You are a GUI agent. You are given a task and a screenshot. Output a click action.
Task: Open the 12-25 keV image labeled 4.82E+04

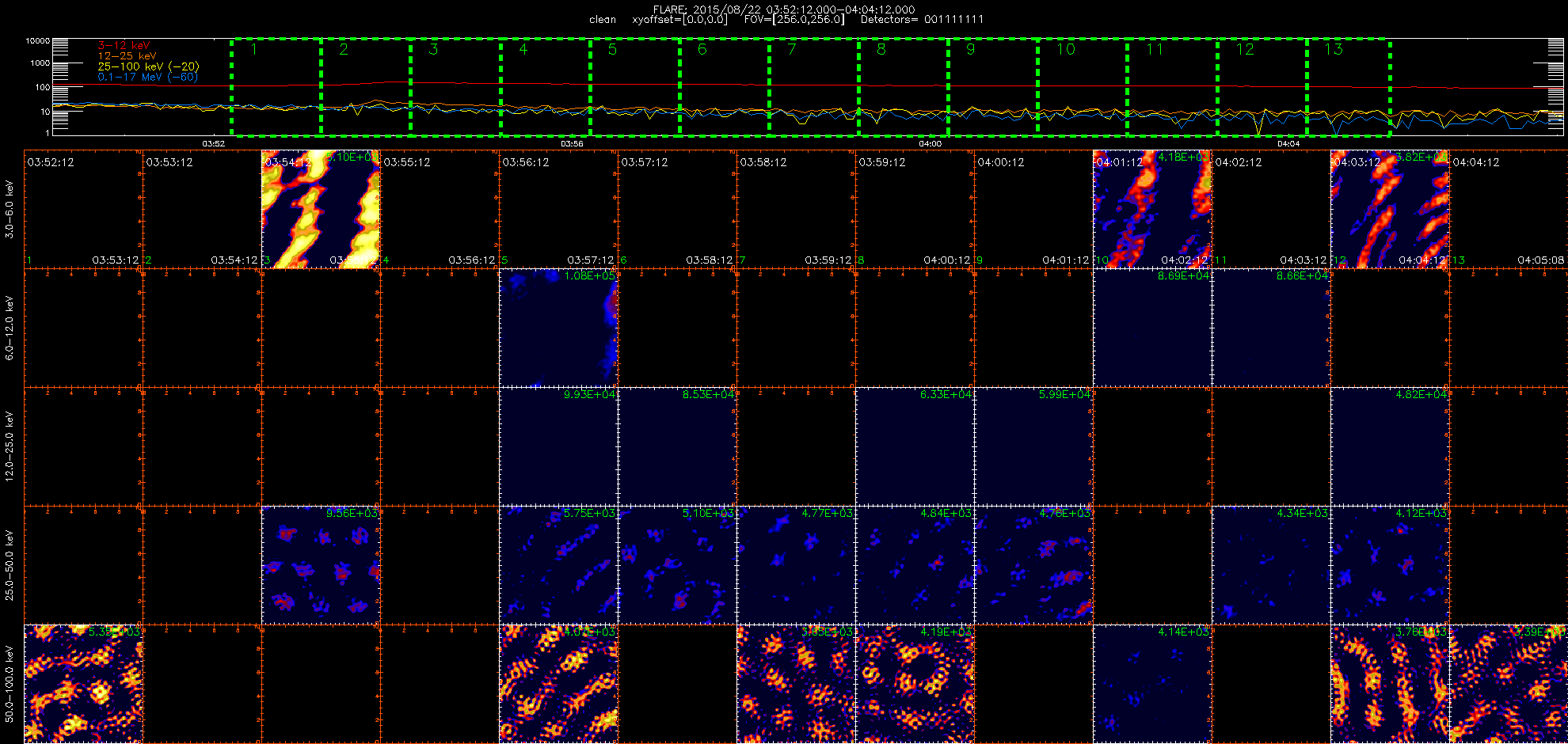pyautogui.click(x=1390, y=446)
